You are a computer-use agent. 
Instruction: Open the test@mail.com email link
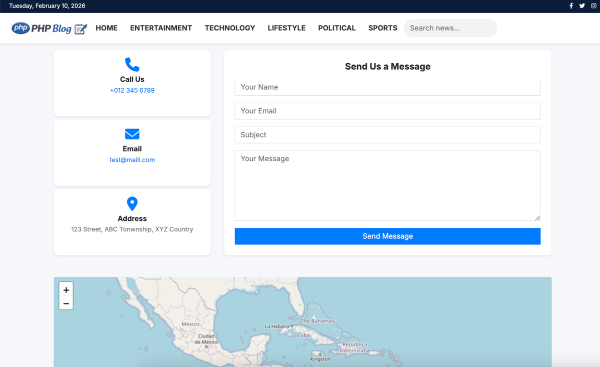132,160
